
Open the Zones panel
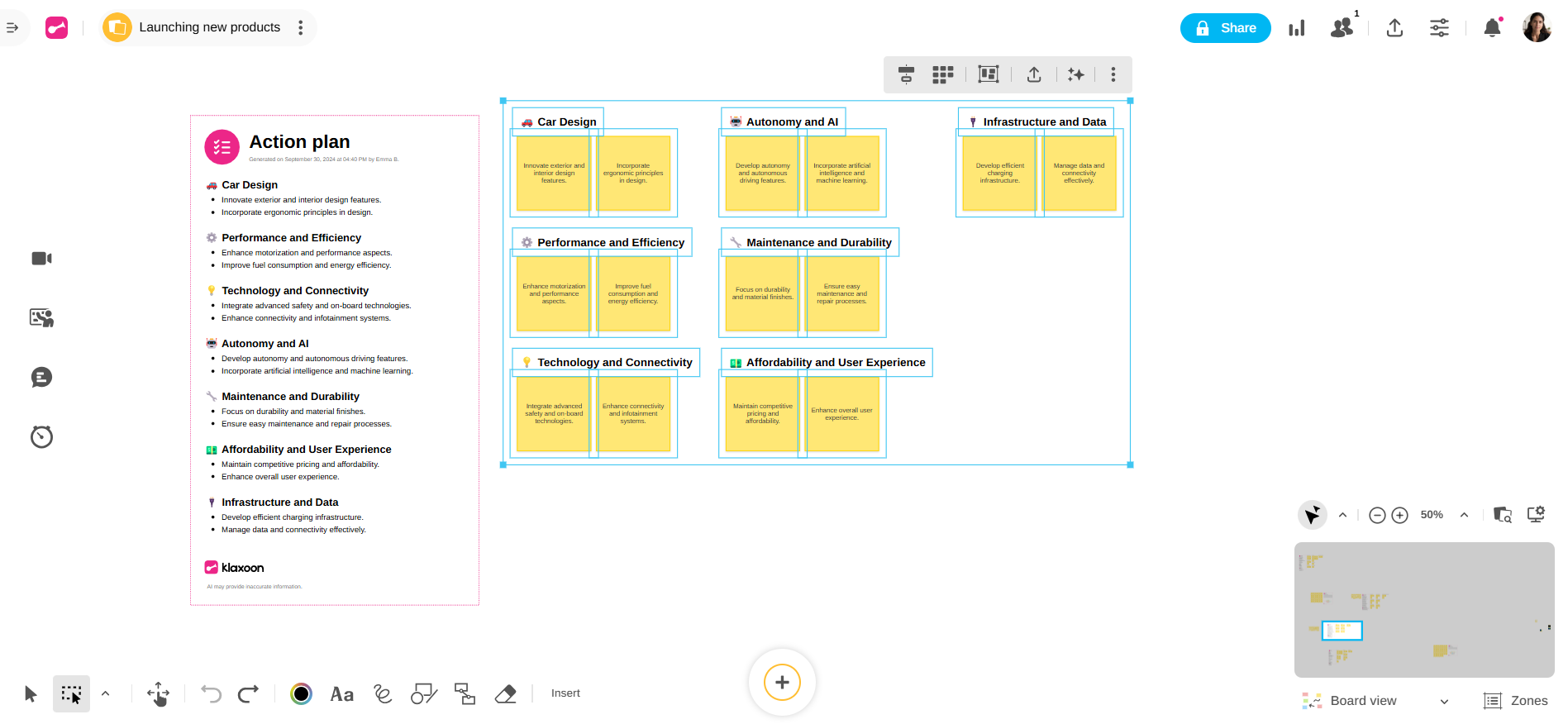pyautogui.click(x=1516, y=701)
